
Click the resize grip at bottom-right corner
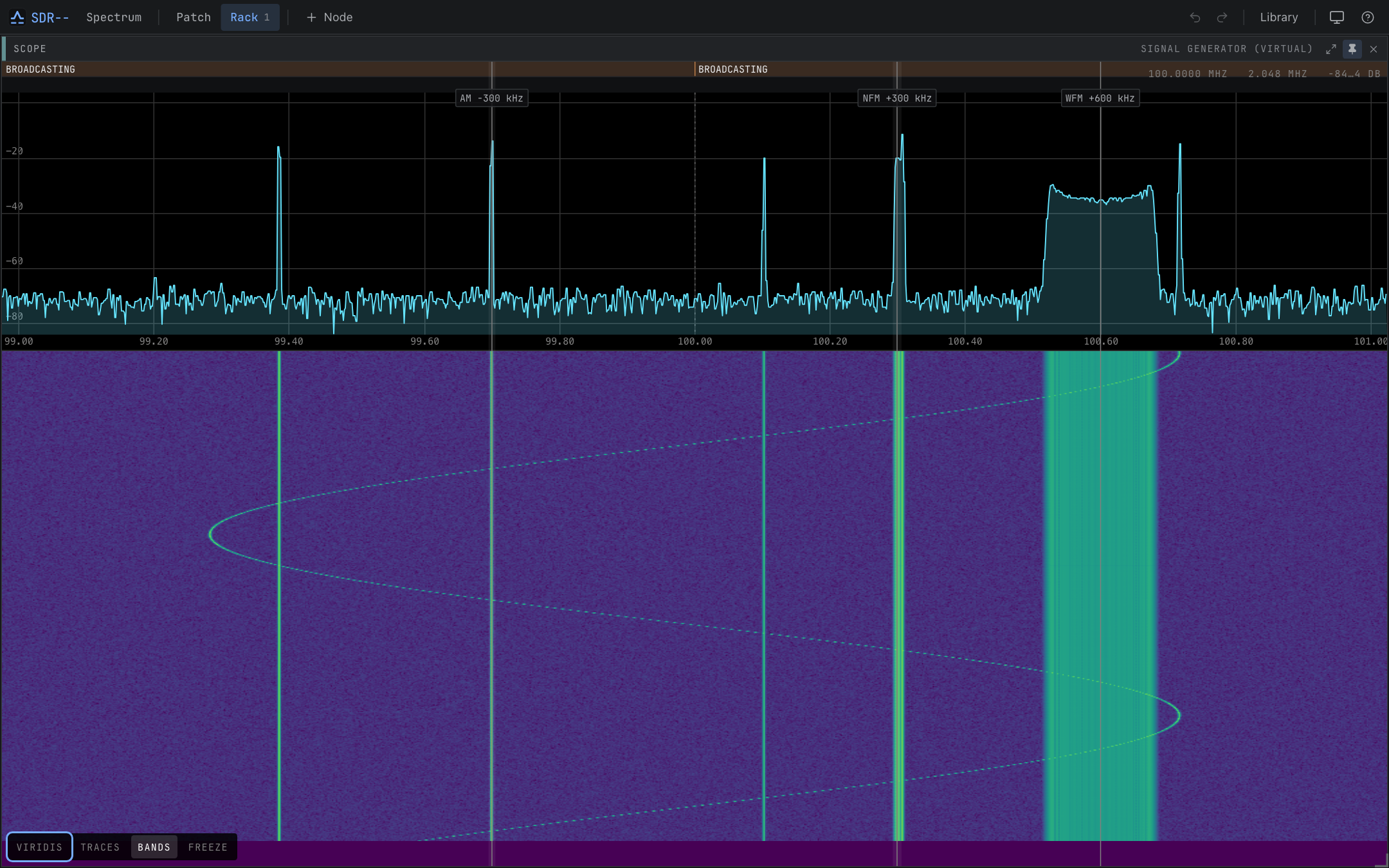pos(1383,862)
